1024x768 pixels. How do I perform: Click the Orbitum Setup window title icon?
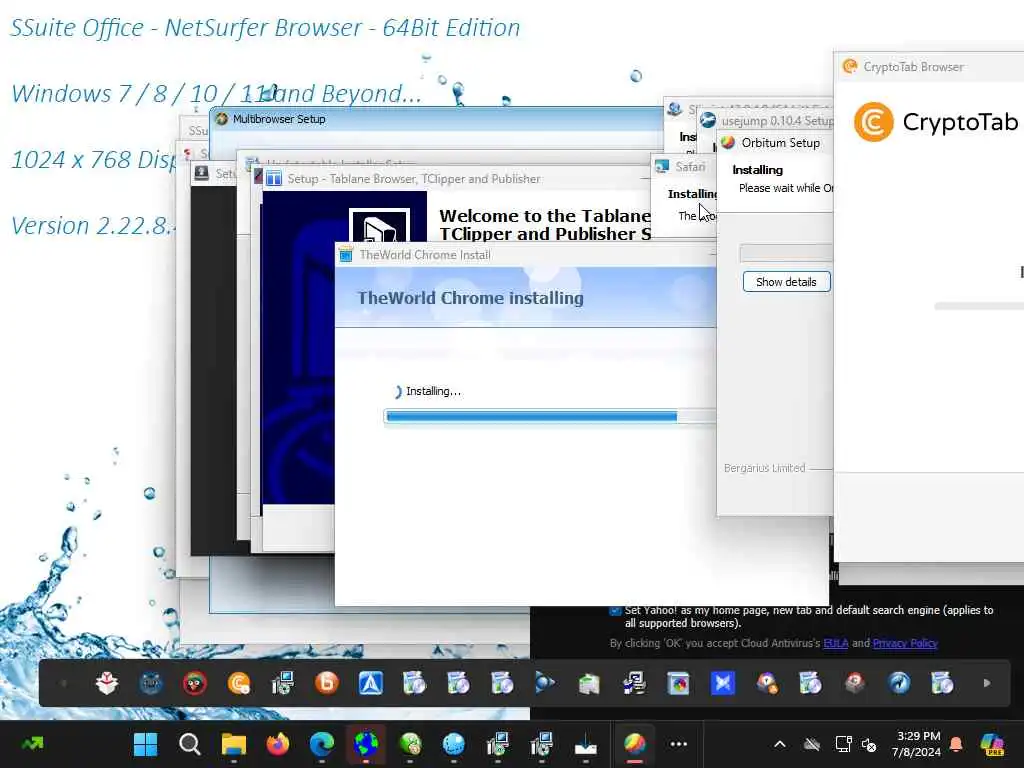point(728,142)
